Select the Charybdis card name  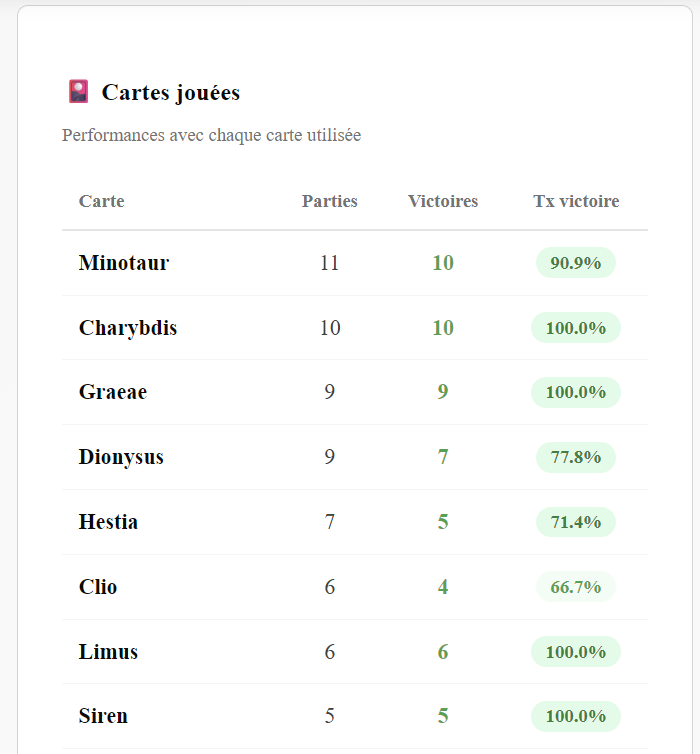[128, 328]
